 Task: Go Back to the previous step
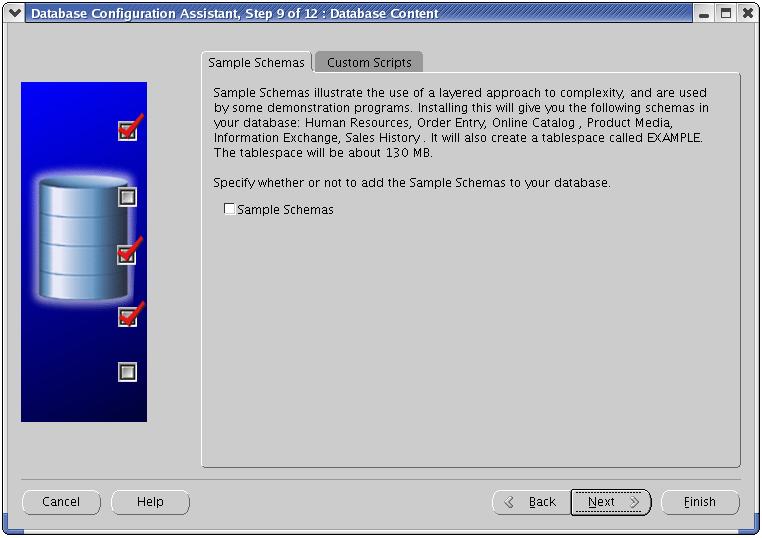pos(530,502)
